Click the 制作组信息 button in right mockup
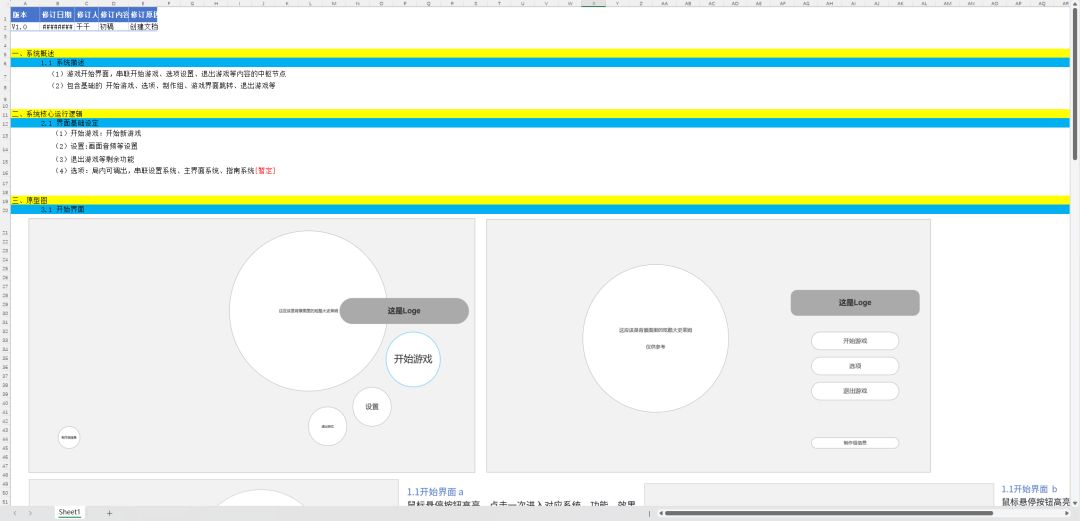 coord(855,442)
